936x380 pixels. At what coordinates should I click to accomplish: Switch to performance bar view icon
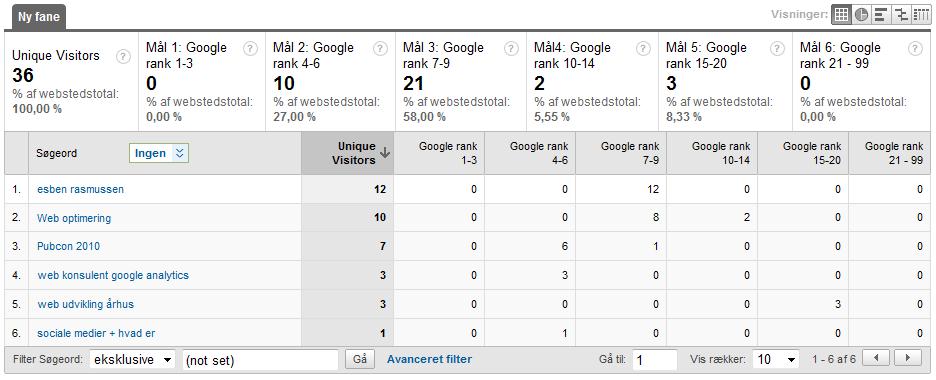pos(880,15)
